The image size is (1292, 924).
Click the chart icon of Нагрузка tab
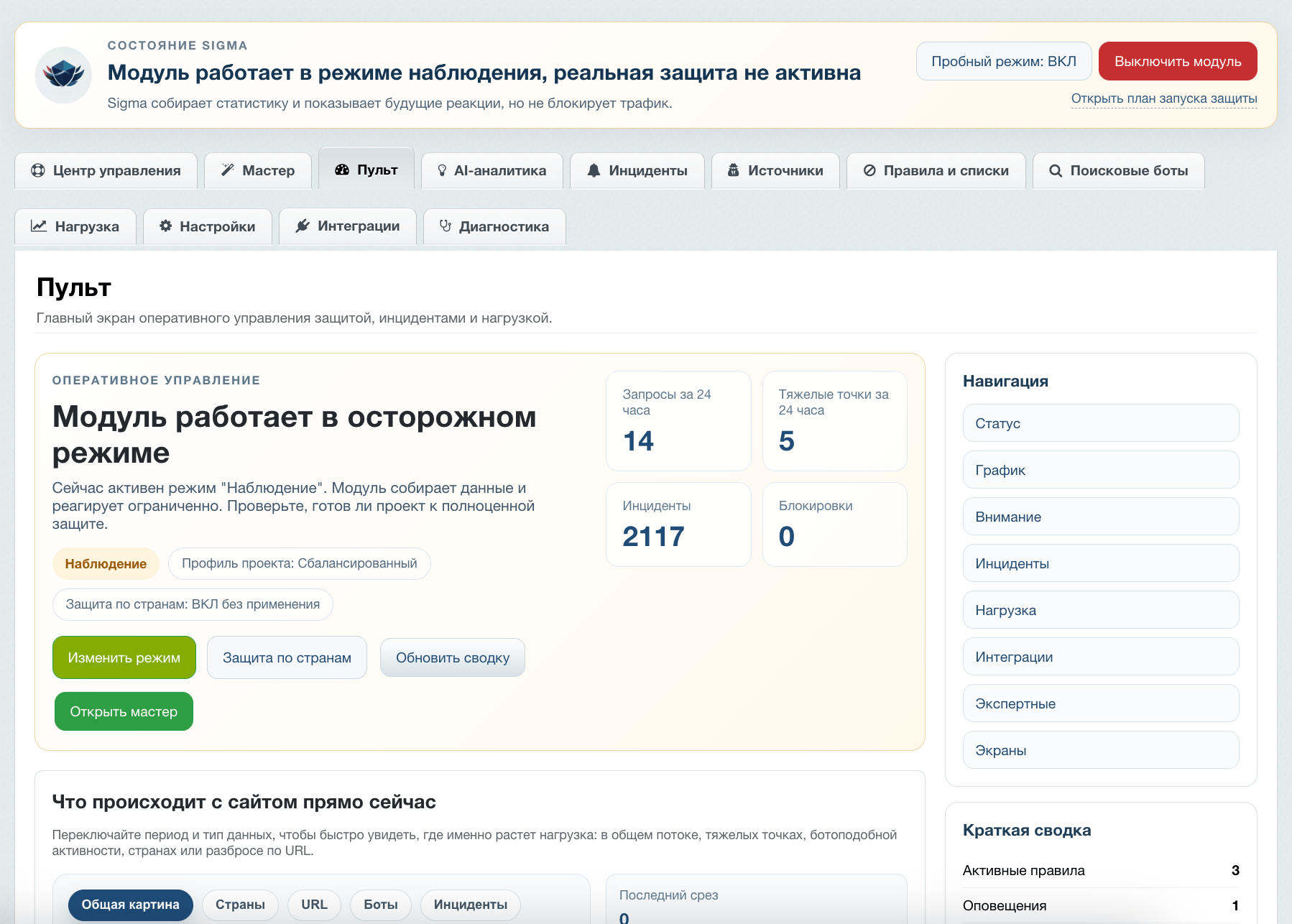pyautogui.click(x=39, y=226)
